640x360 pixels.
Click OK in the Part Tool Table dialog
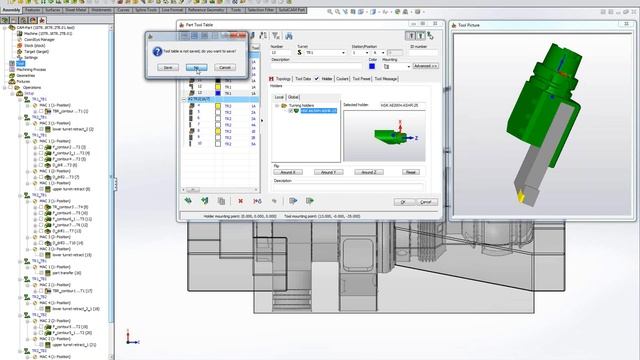(403, 202)
